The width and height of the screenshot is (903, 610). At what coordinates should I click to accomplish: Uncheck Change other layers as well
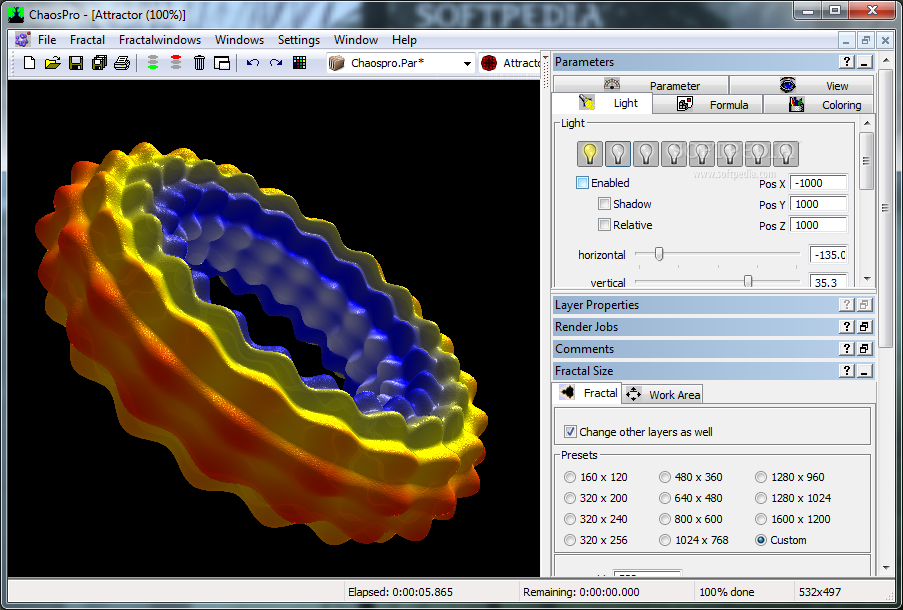(x=570, y=431)
